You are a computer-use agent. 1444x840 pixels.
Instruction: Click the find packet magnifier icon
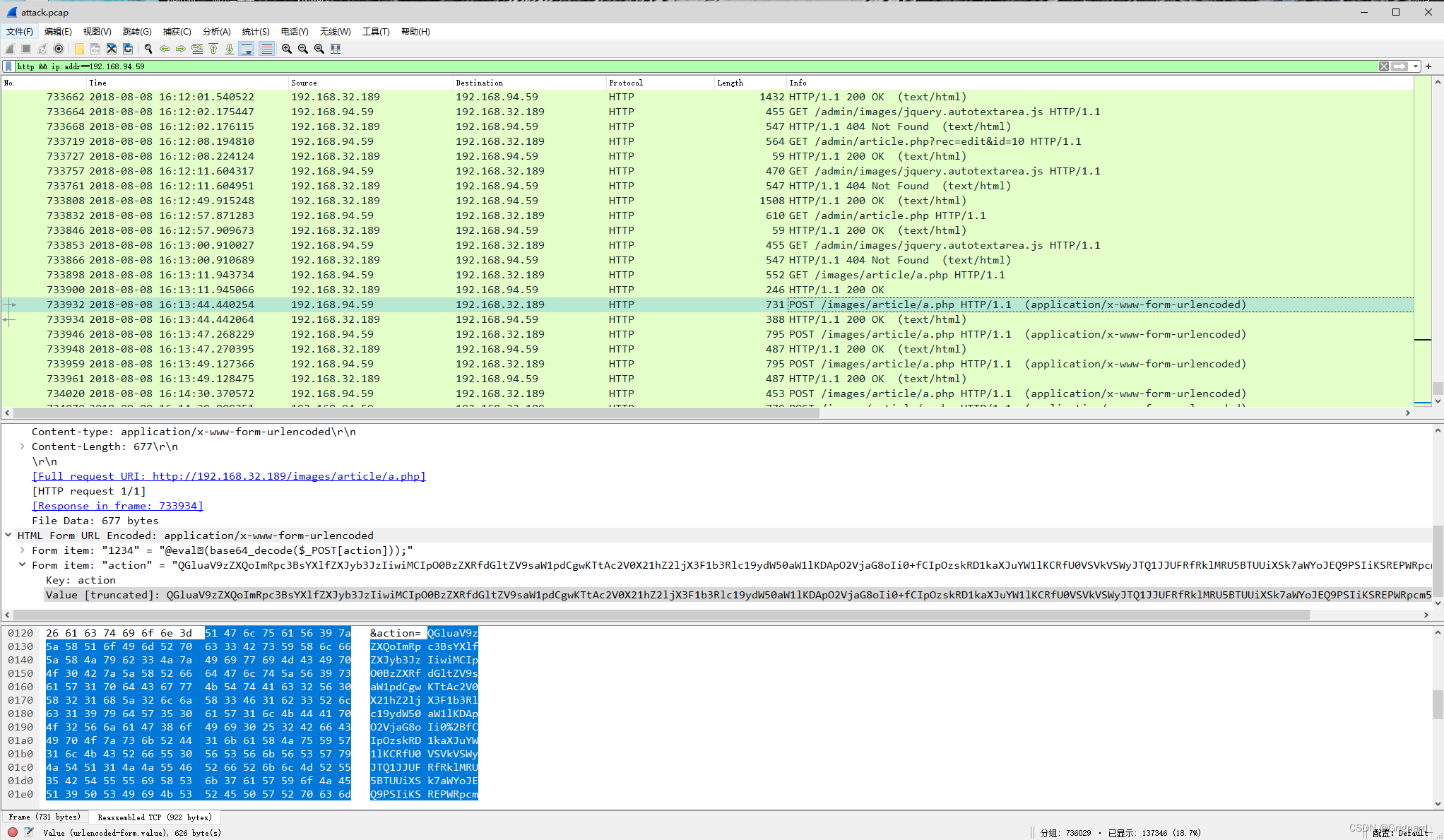pos(148,49)
